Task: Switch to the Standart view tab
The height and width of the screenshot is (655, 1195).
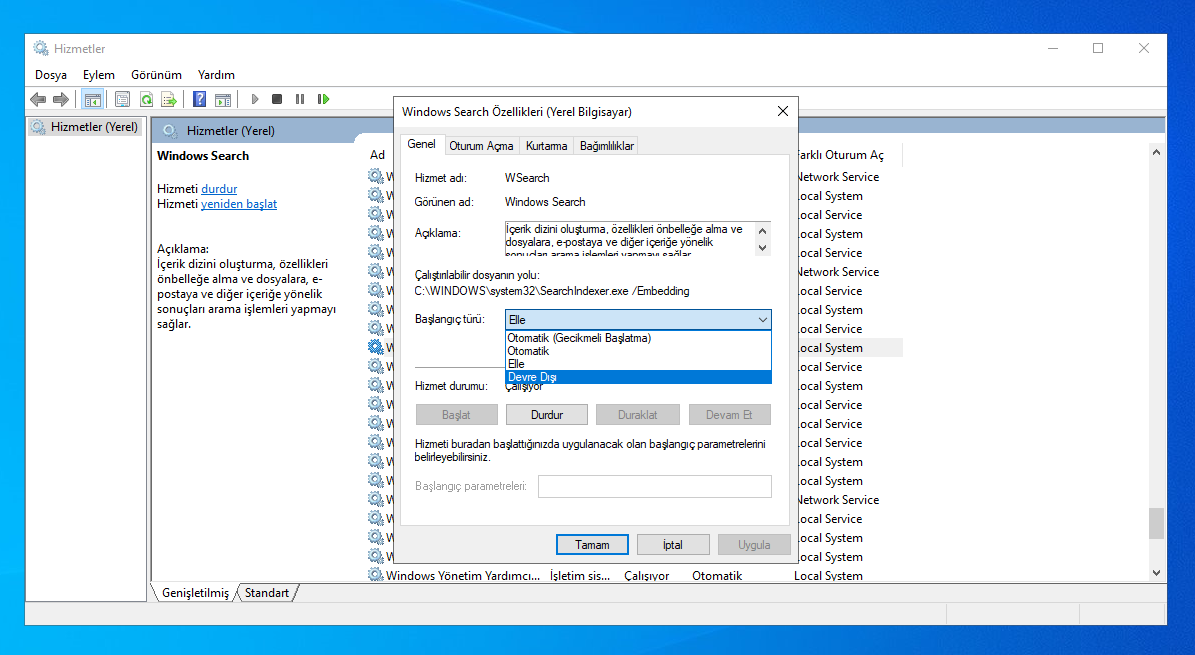Action: pyautogui.click(x=267, y=592)
